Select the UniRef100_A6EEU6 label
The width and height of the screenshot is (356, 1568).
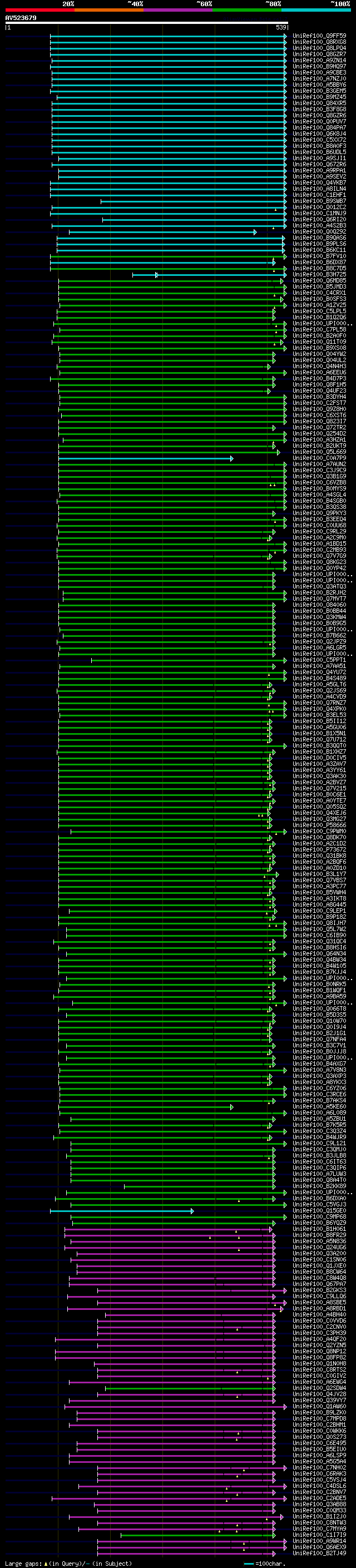coord(319,373)
